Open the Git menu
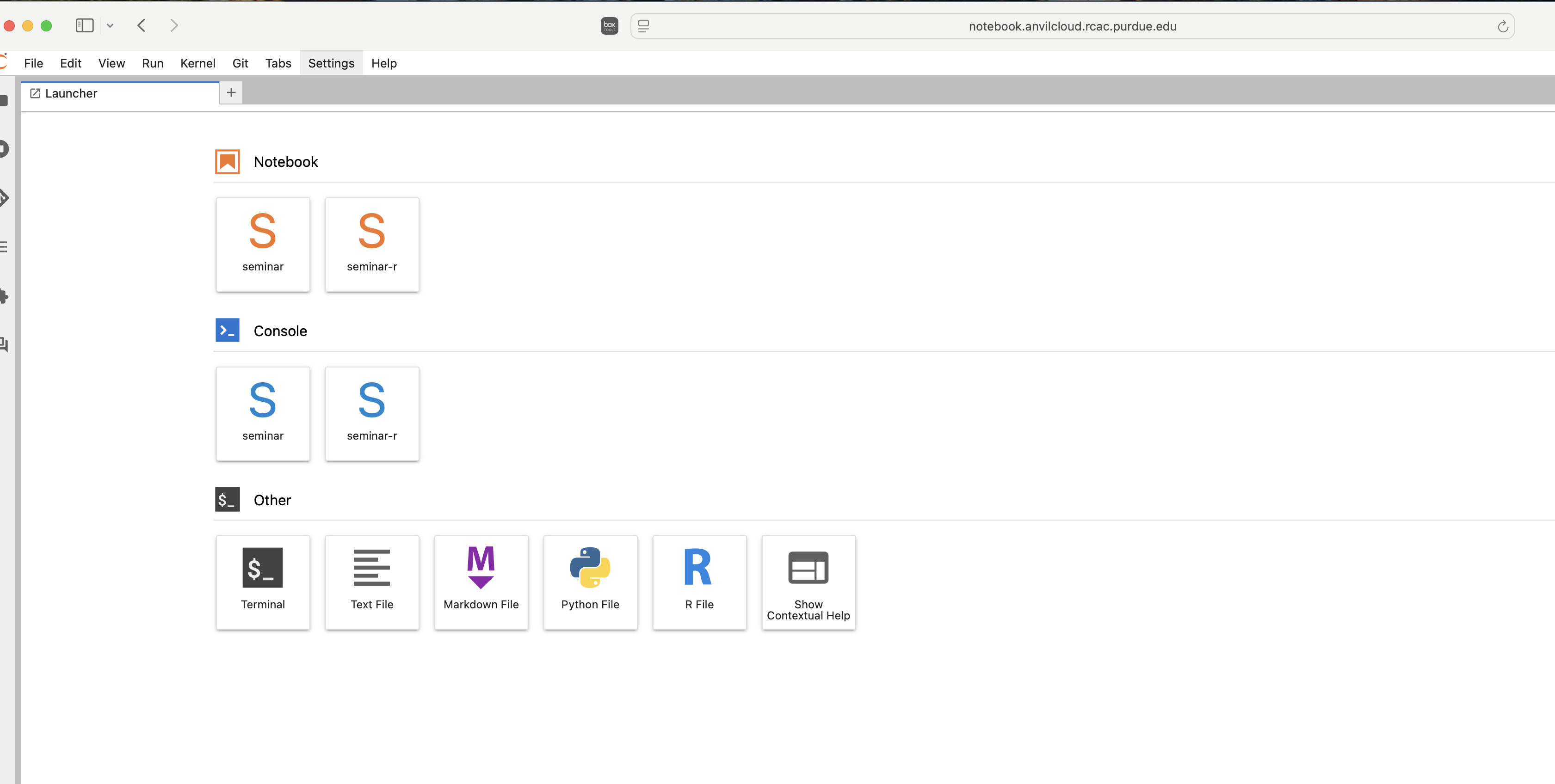This screenshot has height=784, width=1555. pyautogui.click(x=240, y=63)
